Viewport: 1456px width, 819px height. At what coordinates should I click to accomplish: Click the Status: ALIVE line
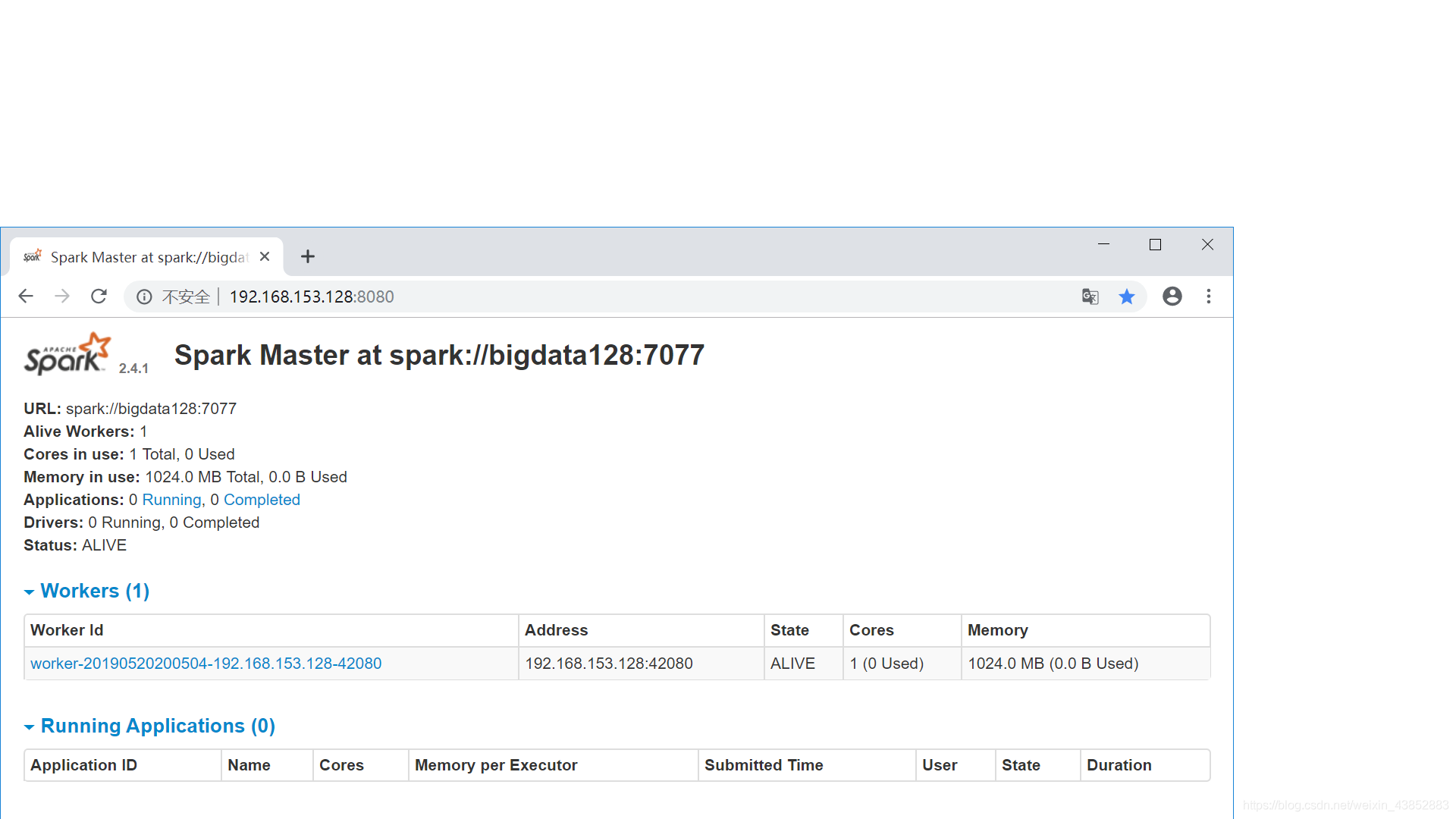75,545
